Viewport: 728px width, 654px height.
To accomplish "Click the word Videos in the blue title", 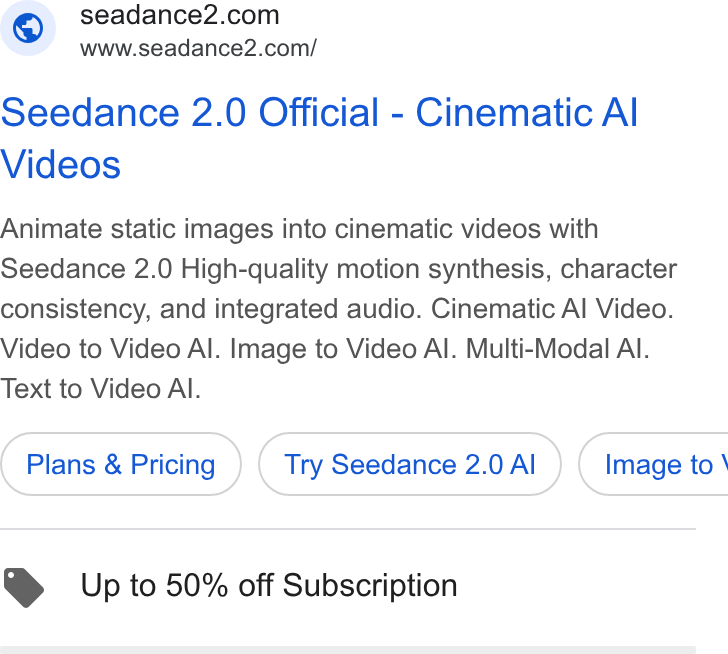I will coord(60,165).
